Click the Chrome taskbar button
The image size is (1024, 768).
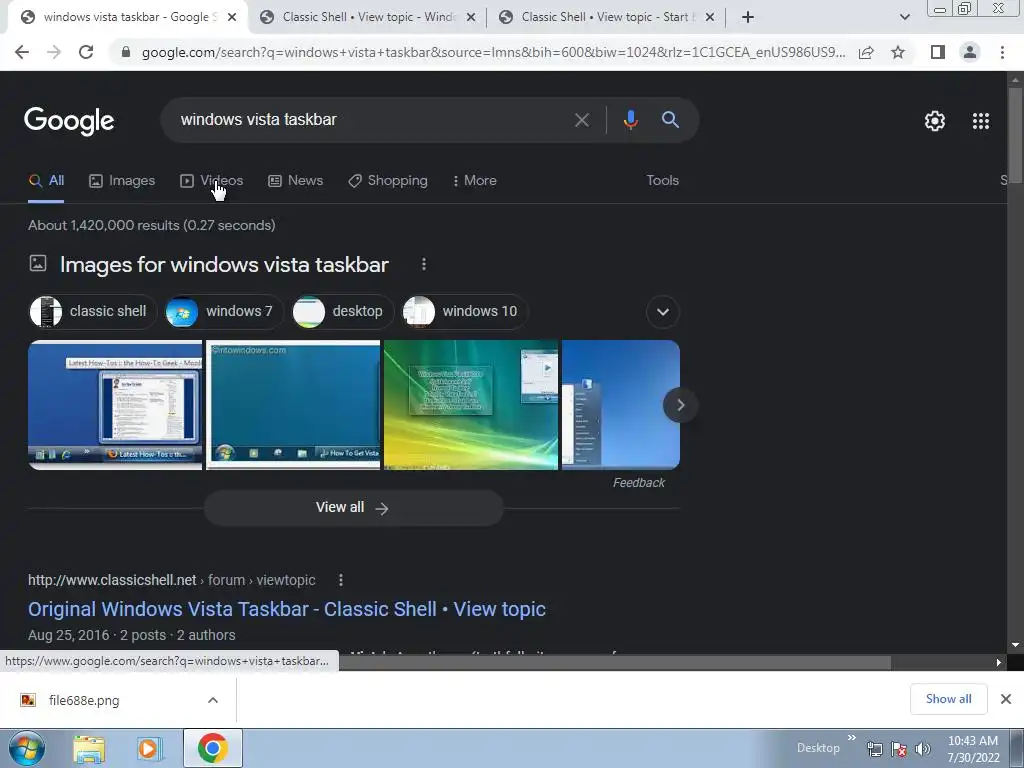[x=213, y=748]
